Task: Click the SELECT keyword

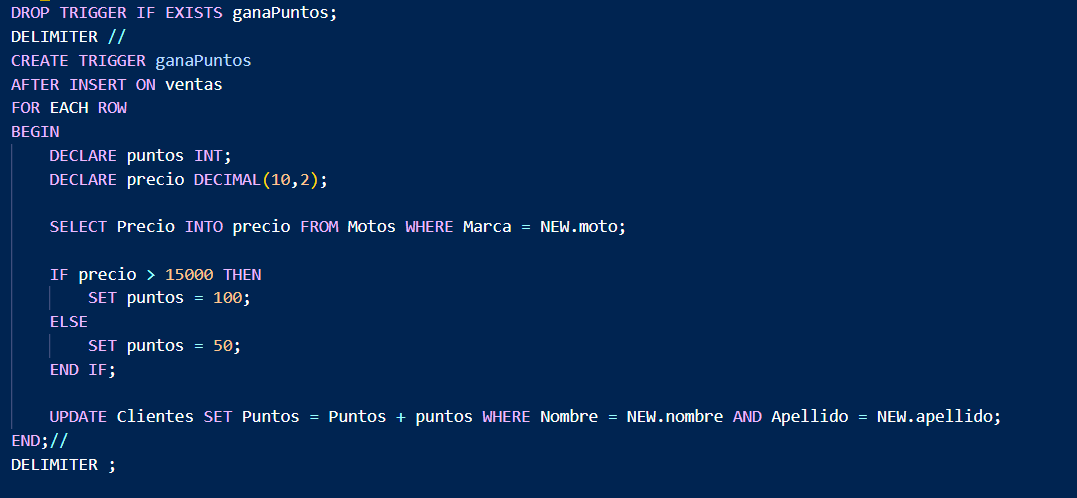Action: pos(78,227)
